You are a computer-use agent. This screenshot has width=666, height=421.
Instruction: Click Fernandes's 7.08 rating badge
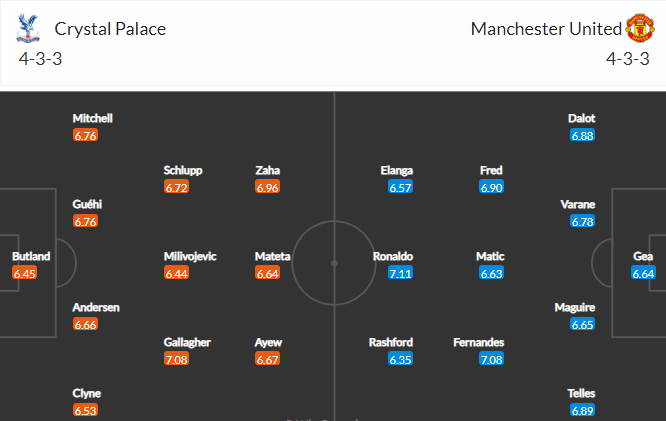(x=491, y=359)
